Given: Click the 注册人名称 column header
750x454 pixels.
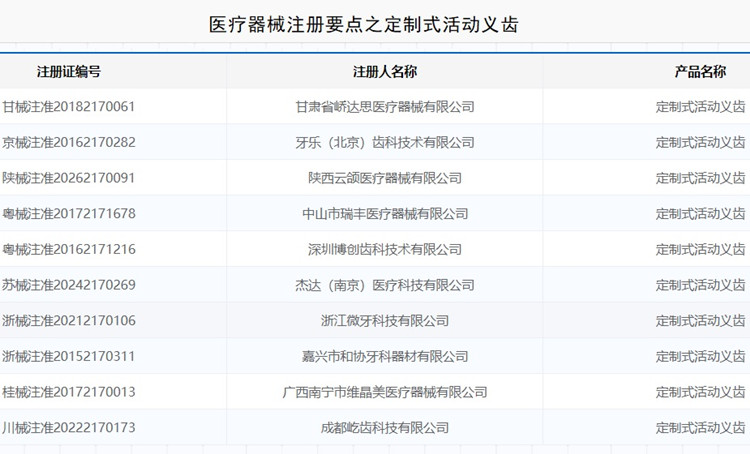Looking at the screenshot, I should [385, 72].
